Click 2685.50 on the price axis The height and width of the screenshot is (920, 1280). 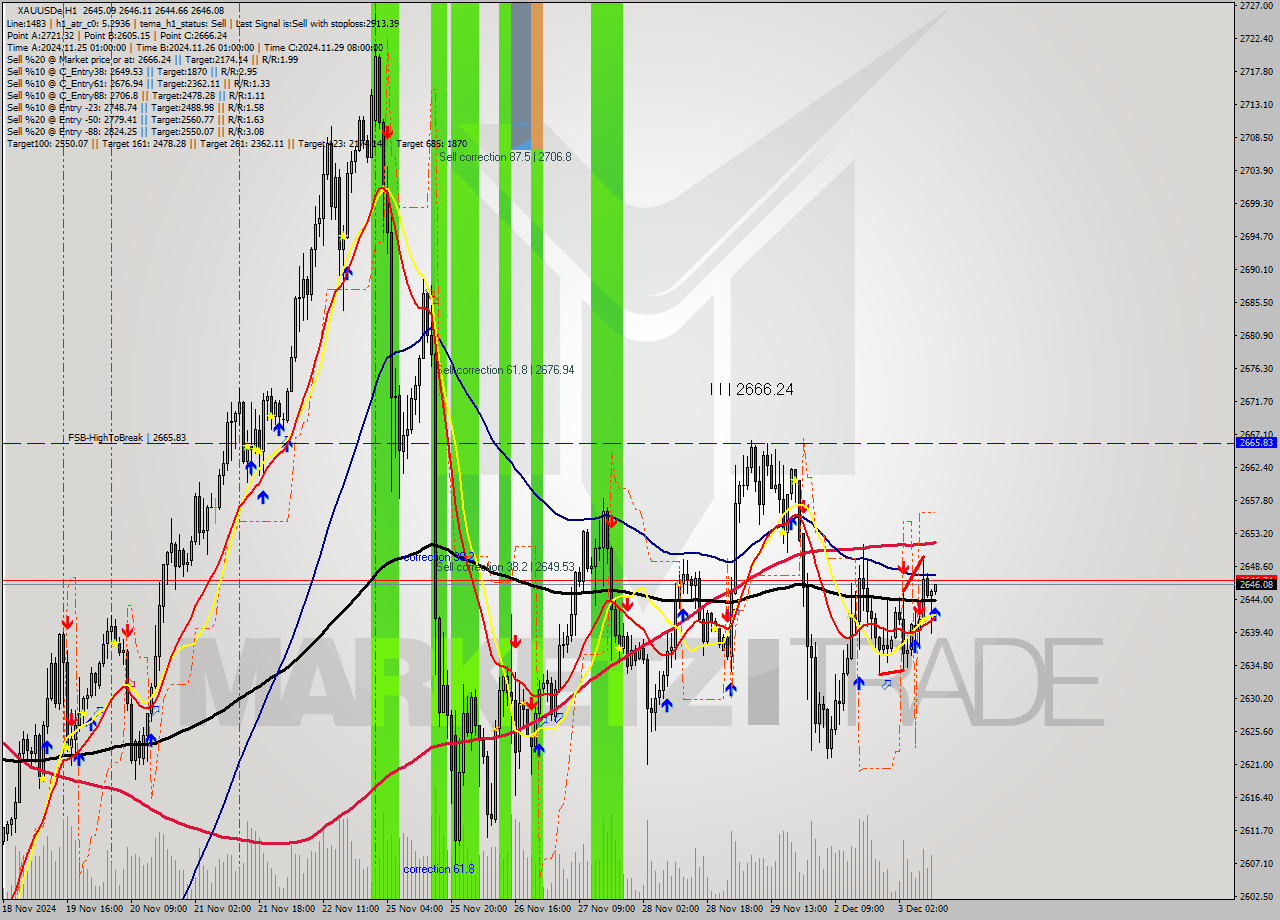(x=1255, y=302)
